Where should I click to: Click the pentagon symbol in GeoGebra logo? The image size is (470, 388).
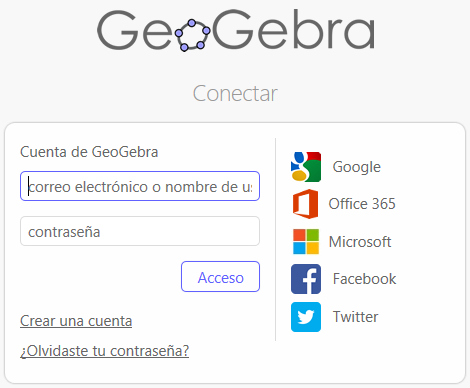pos(192,35)
